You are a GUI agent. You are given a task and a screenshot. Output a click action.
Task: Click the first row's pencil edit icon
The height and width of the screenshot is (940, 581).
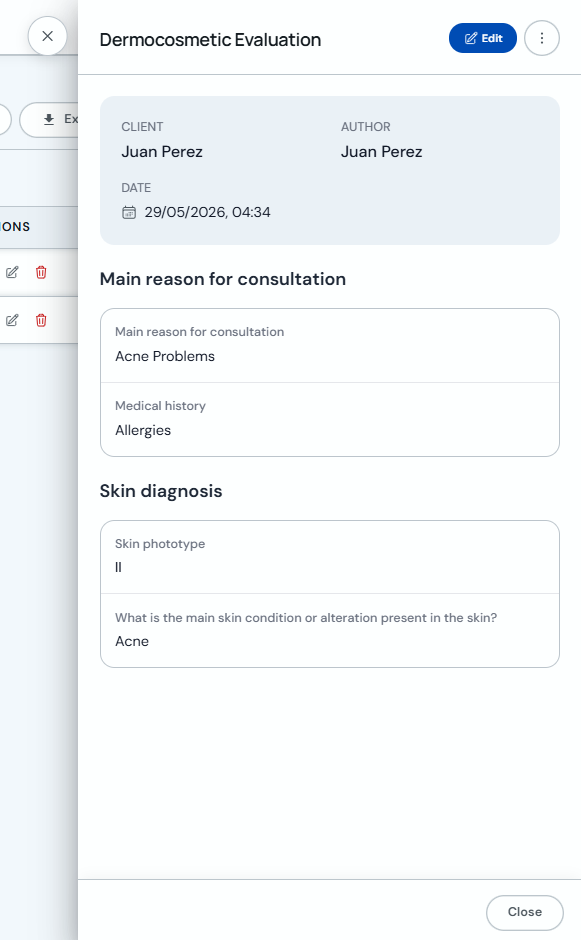pos(12,273)
